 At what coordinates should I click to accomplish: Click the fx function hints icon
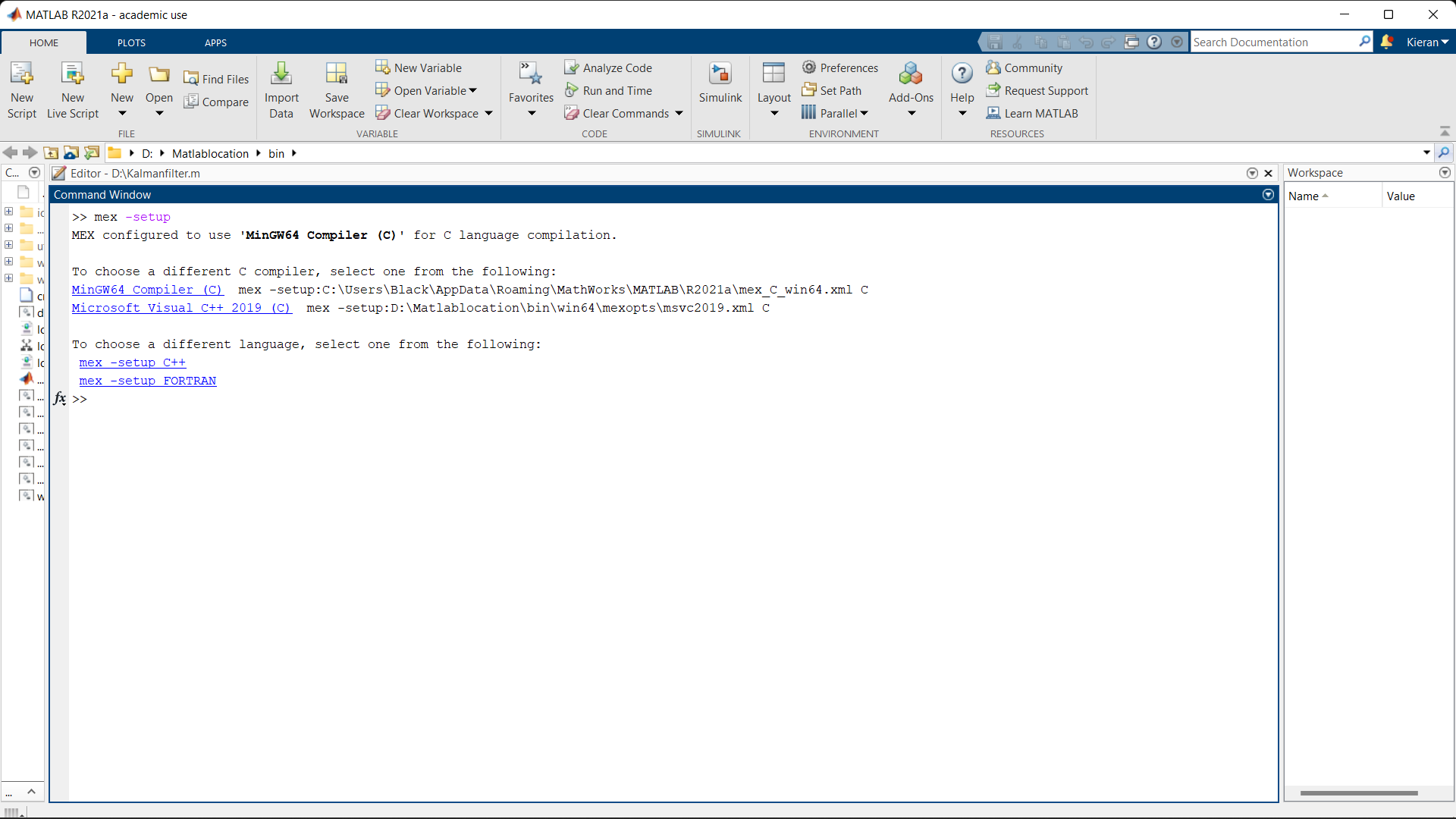59,398
